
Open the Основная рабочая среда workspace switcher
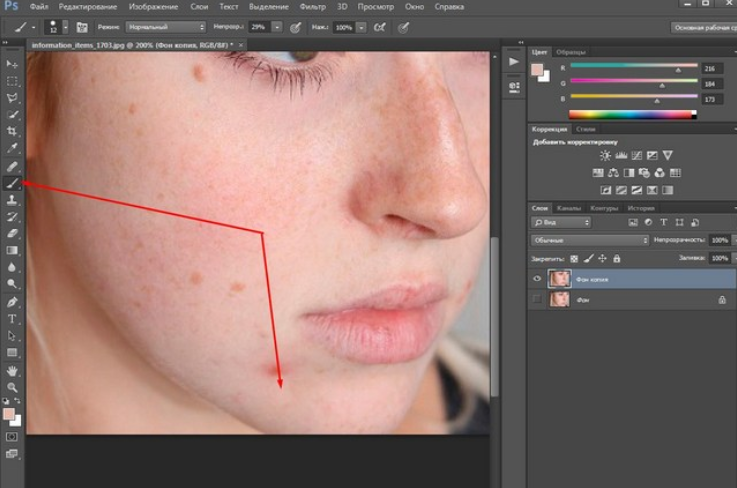(x=704, y=27)
